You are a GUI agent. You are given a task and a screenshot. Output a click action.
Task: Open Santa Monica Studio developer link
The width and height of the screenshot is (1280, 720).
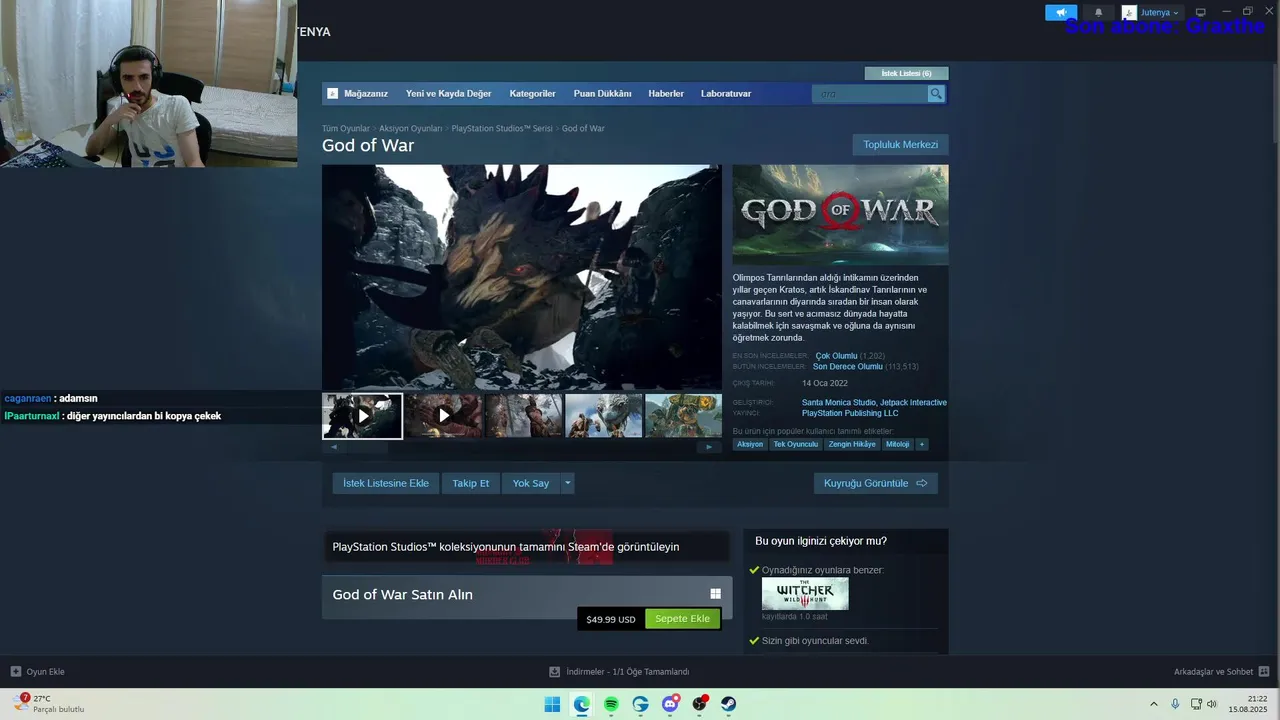(839, 403)
